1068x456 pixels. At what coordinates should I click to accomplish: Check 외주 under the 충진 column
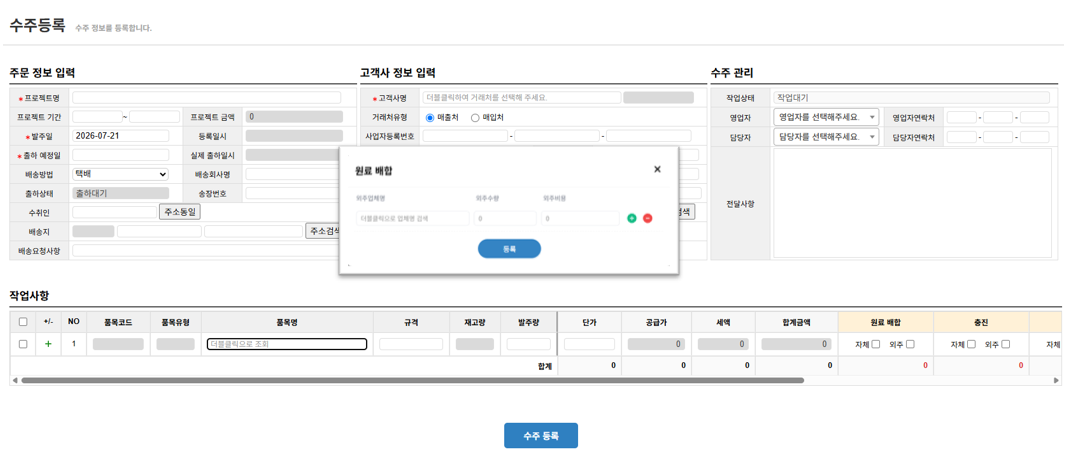(1005, 344)
